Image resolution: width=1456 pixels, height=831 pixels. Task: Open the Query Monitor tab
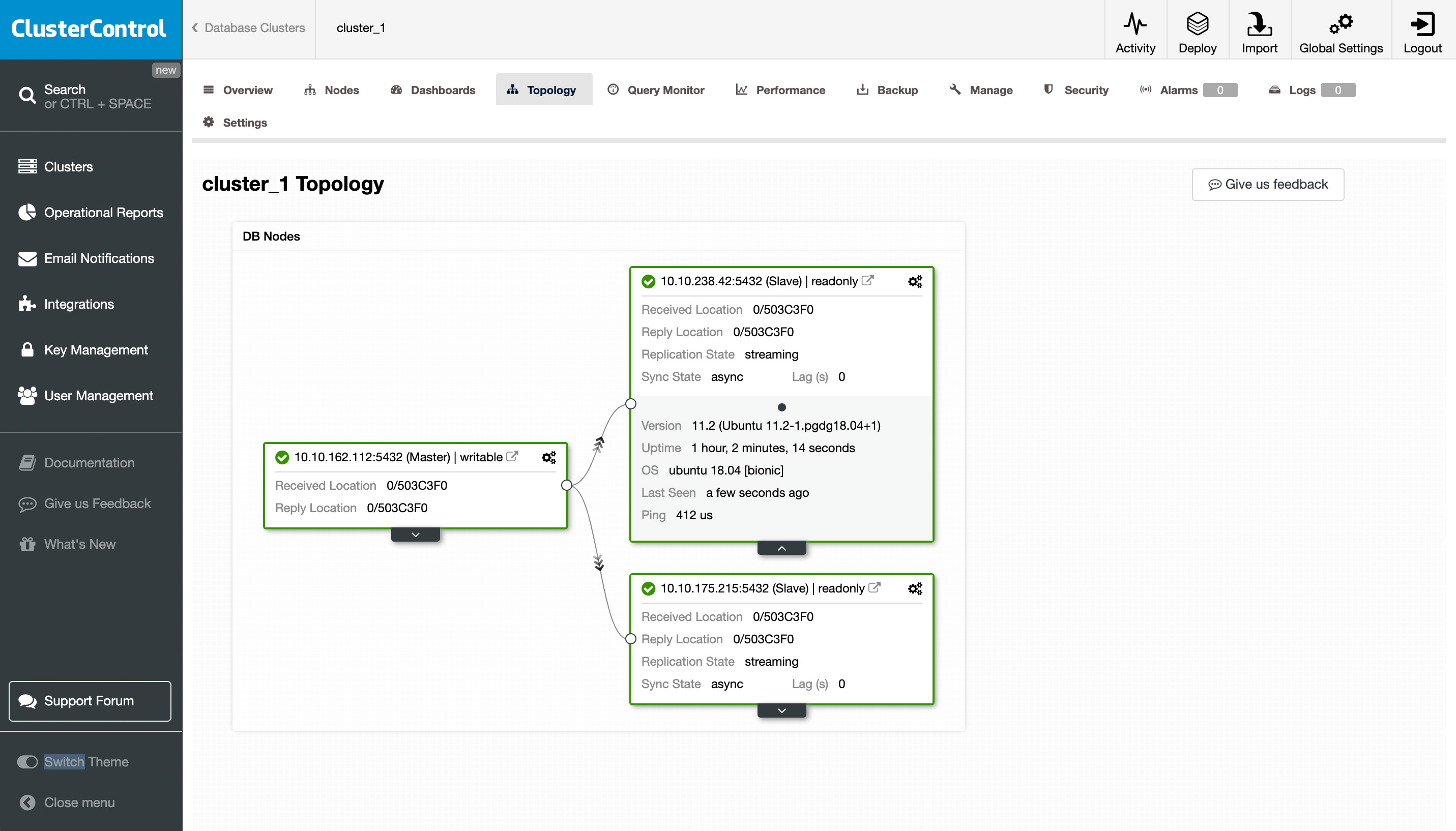coord(656,90)
